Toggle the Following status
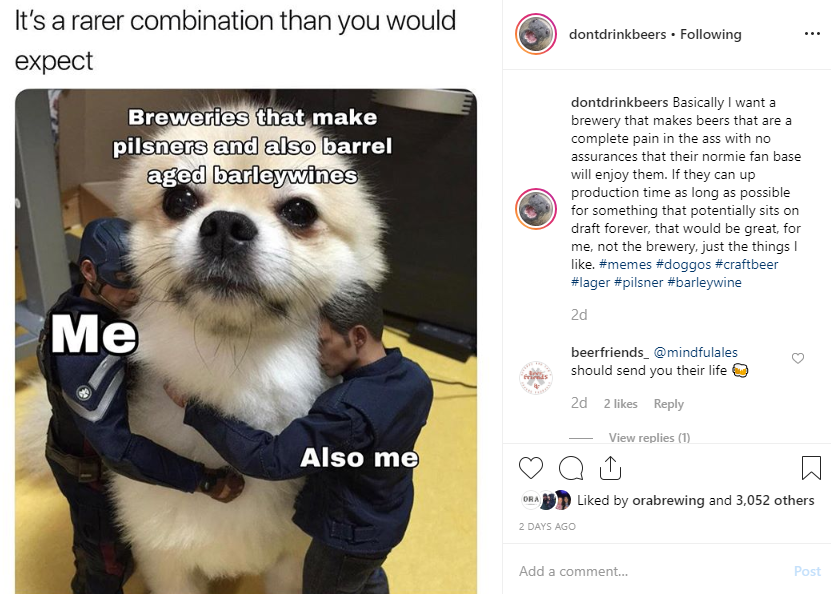The image size is (831, 594). point(711,34)
